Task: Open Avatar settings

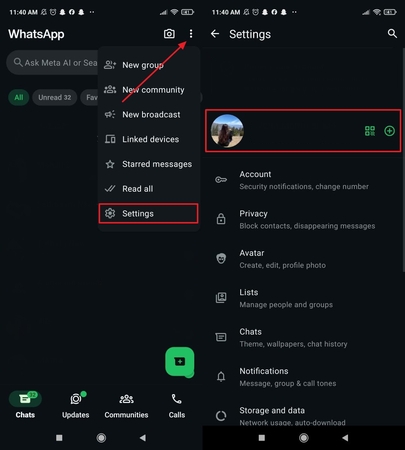Action: [303, 259]
